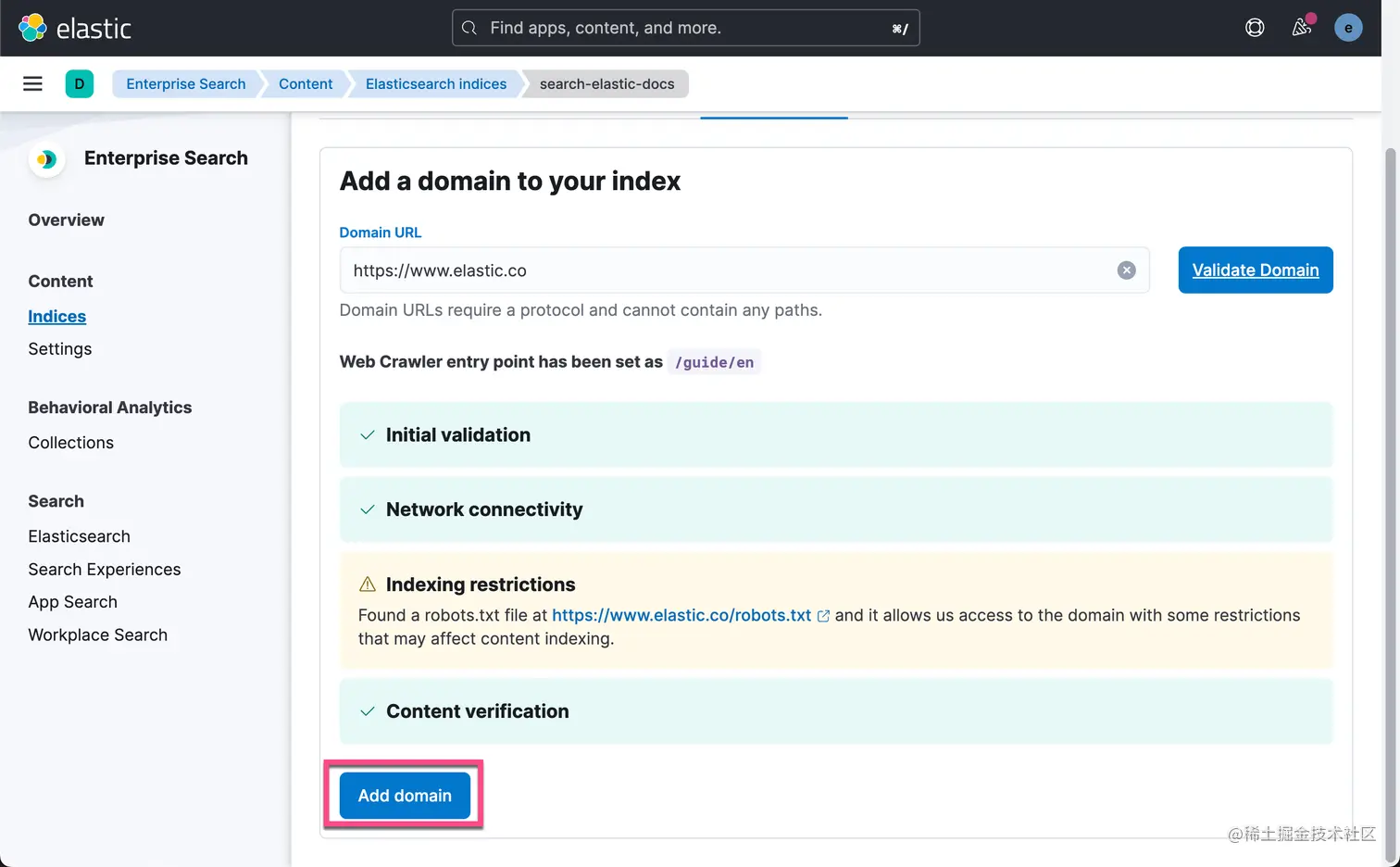The height and width of the screenshot is (867, 1400).
Task: Open Settings in sidebar
Action: pos(60,349)
